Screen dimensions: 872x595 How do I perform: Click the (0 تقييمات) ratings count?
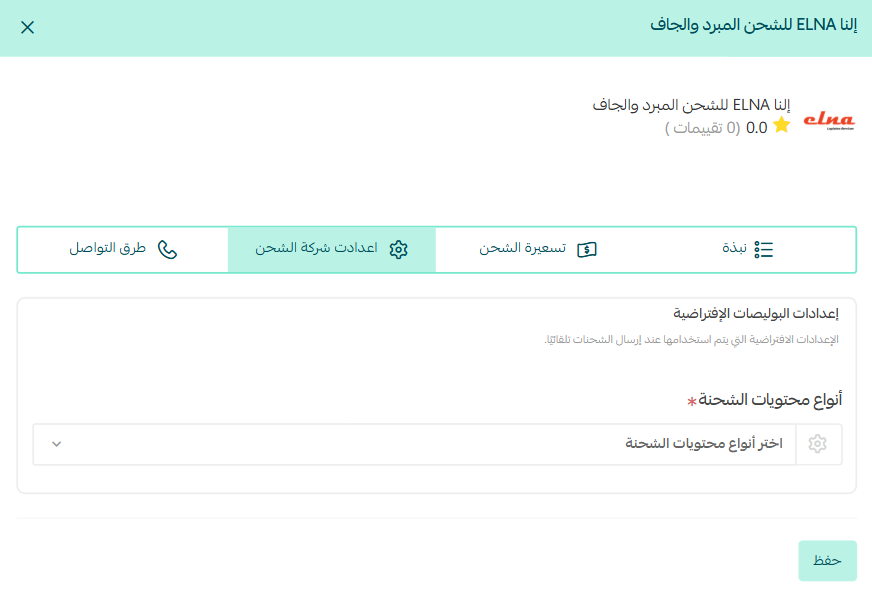tap(702, 128)
